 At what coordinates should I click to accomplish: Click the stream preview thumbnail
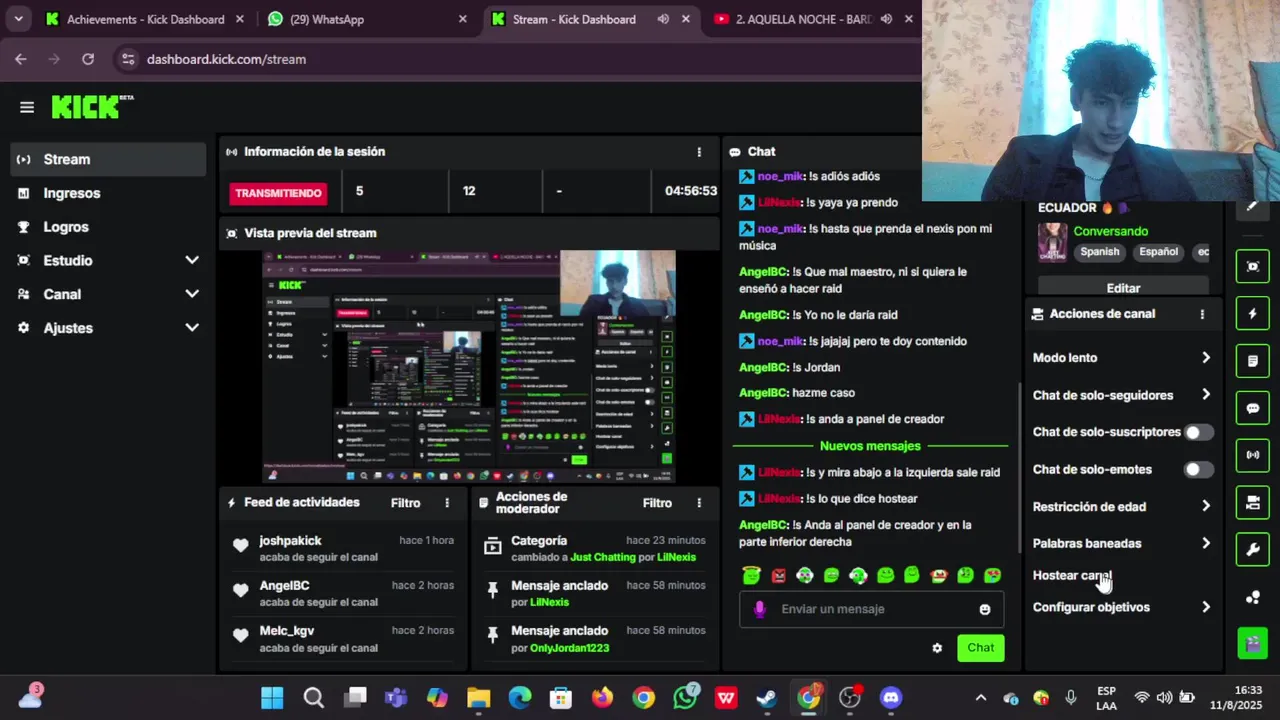coord(469,366)
